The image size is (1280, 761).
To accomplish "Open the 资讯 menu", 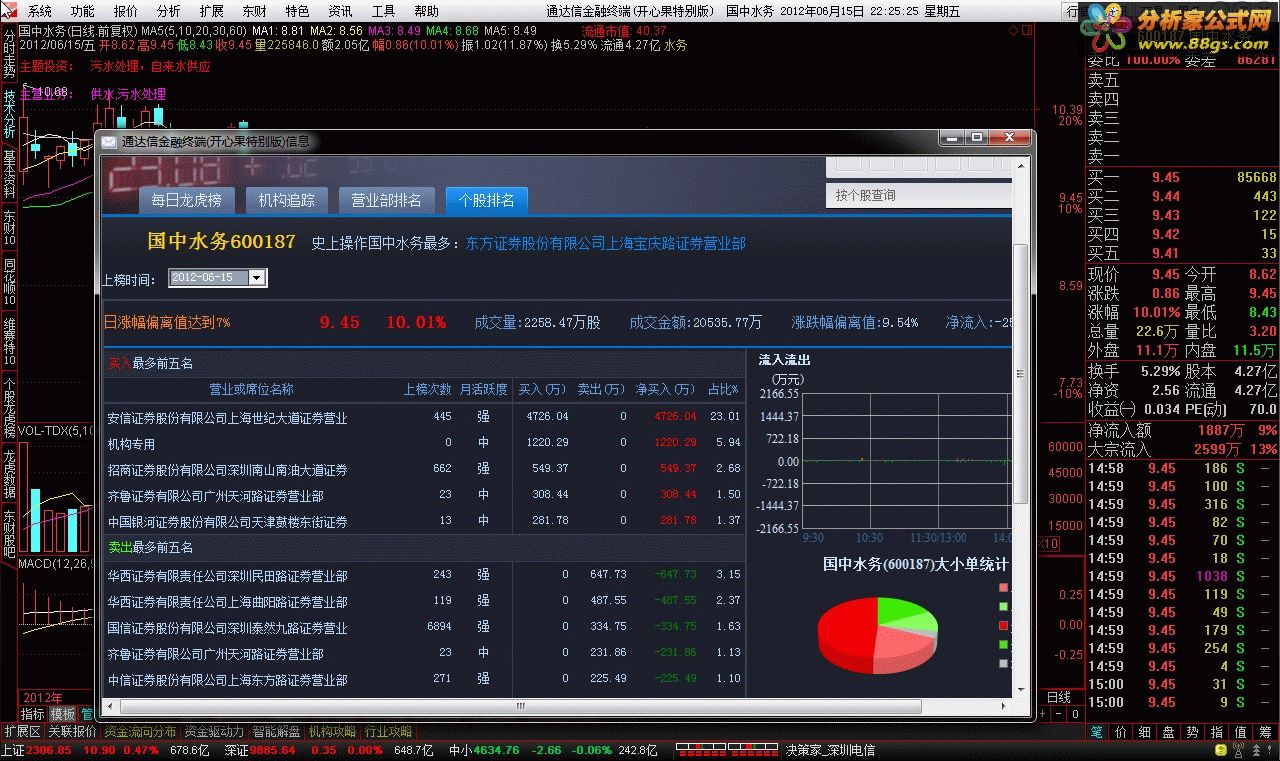I will coord(341,11).
